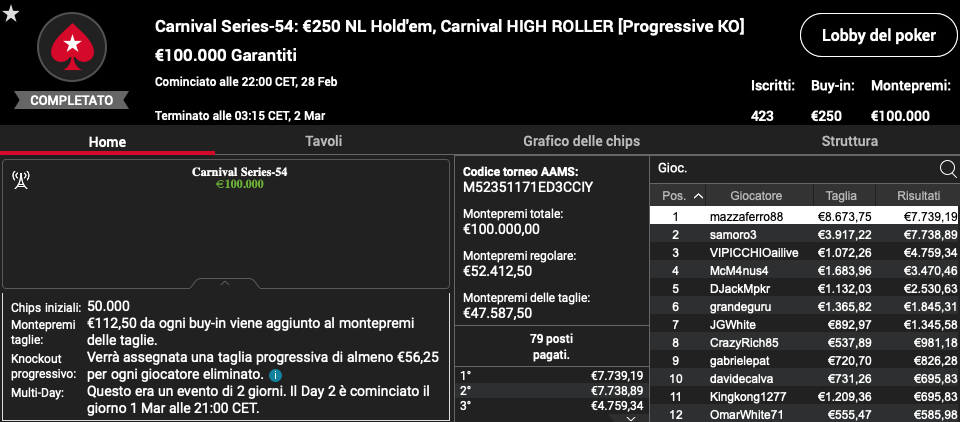The image size is (960, 422).
Task: Open the Grafico delle chips tab
Action: coord(581,141)
